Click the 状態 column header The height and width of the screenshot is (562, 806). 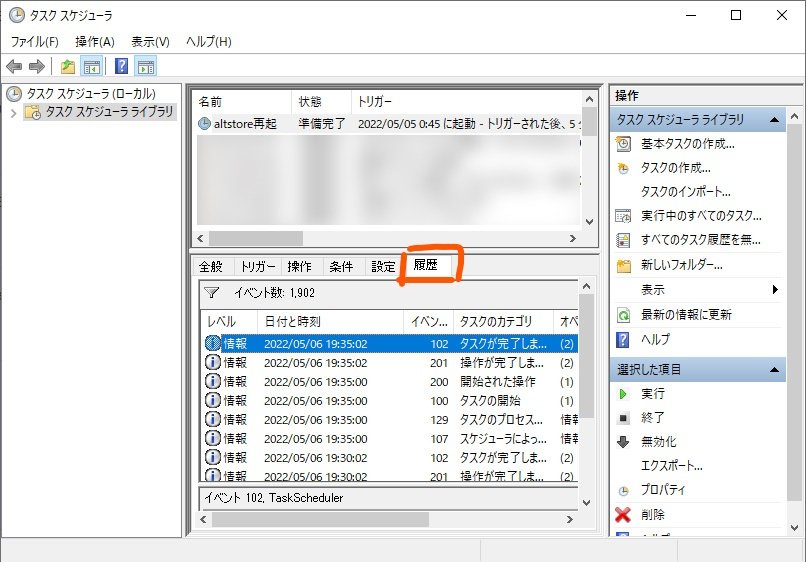[x=322, y=102]
